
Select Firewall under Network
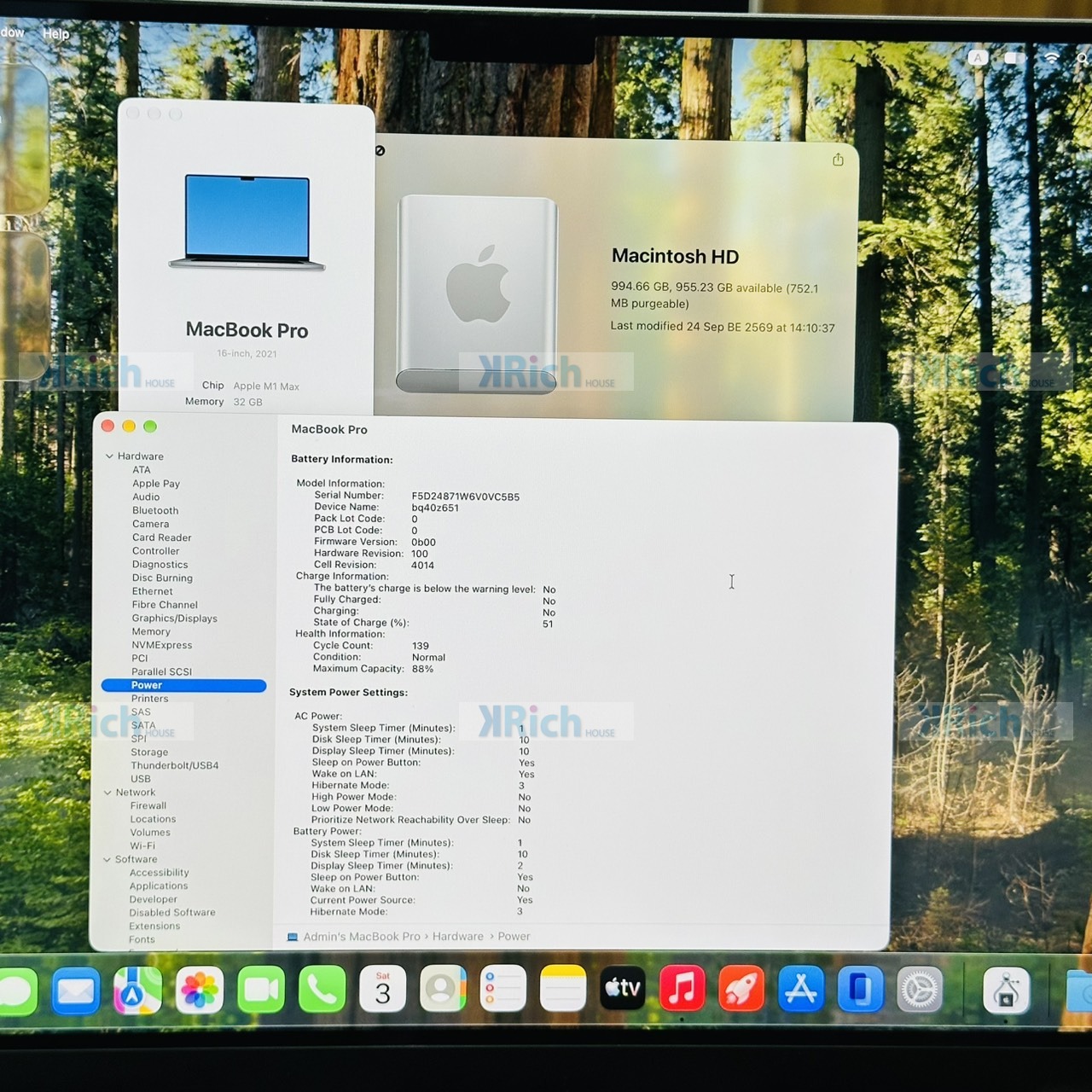[x=148, y=805]
